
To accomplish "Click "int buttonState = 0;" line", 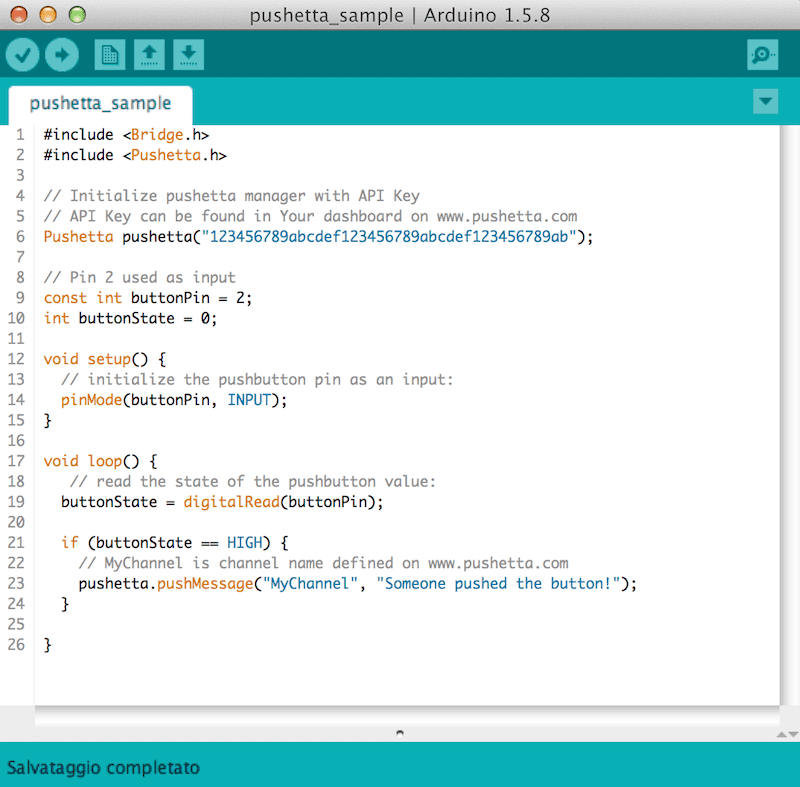I will [131, 318].
